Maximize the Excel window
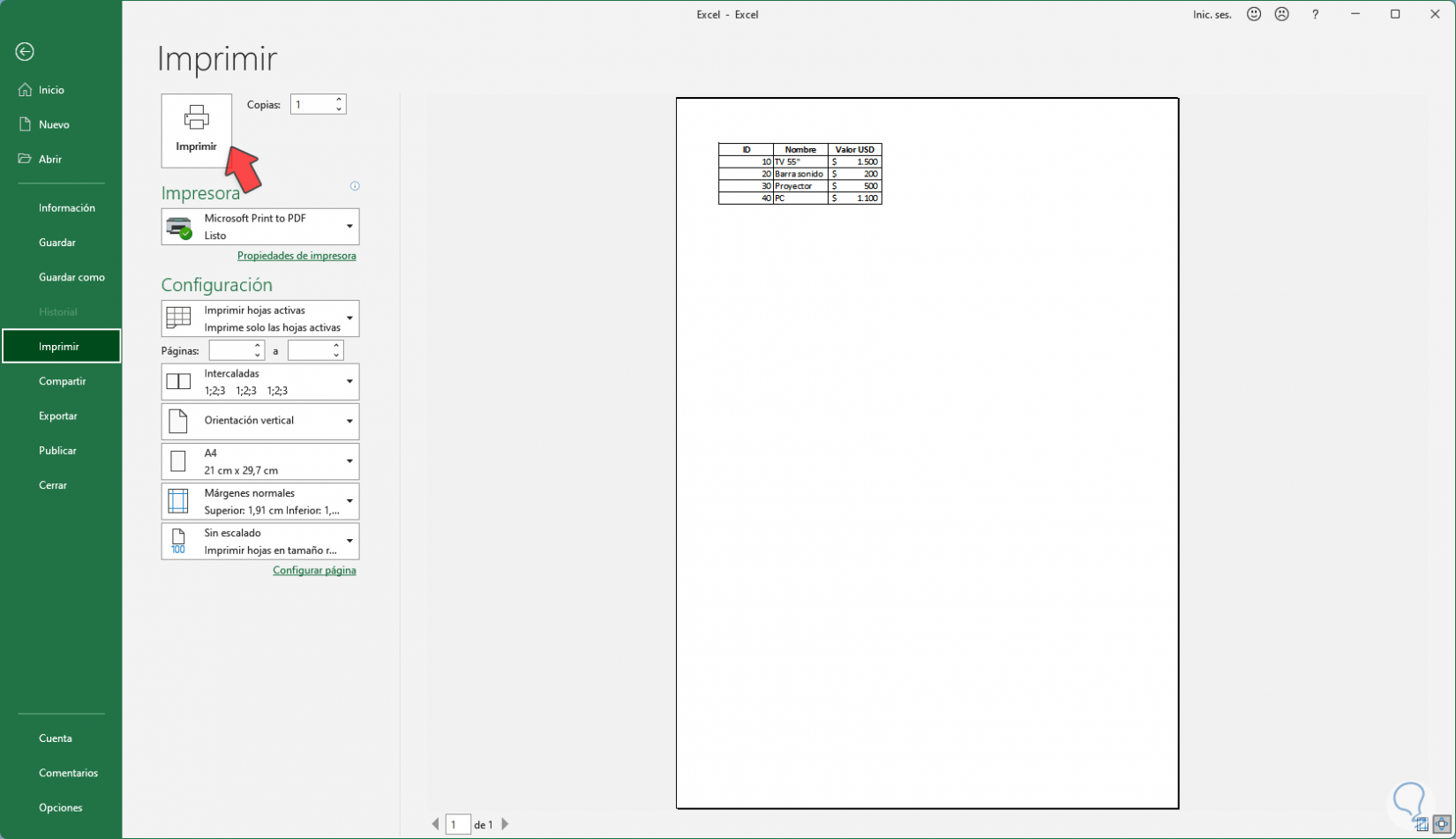Image resolution: width=1456 pixels, height=839 pixels. (1395, 14)
